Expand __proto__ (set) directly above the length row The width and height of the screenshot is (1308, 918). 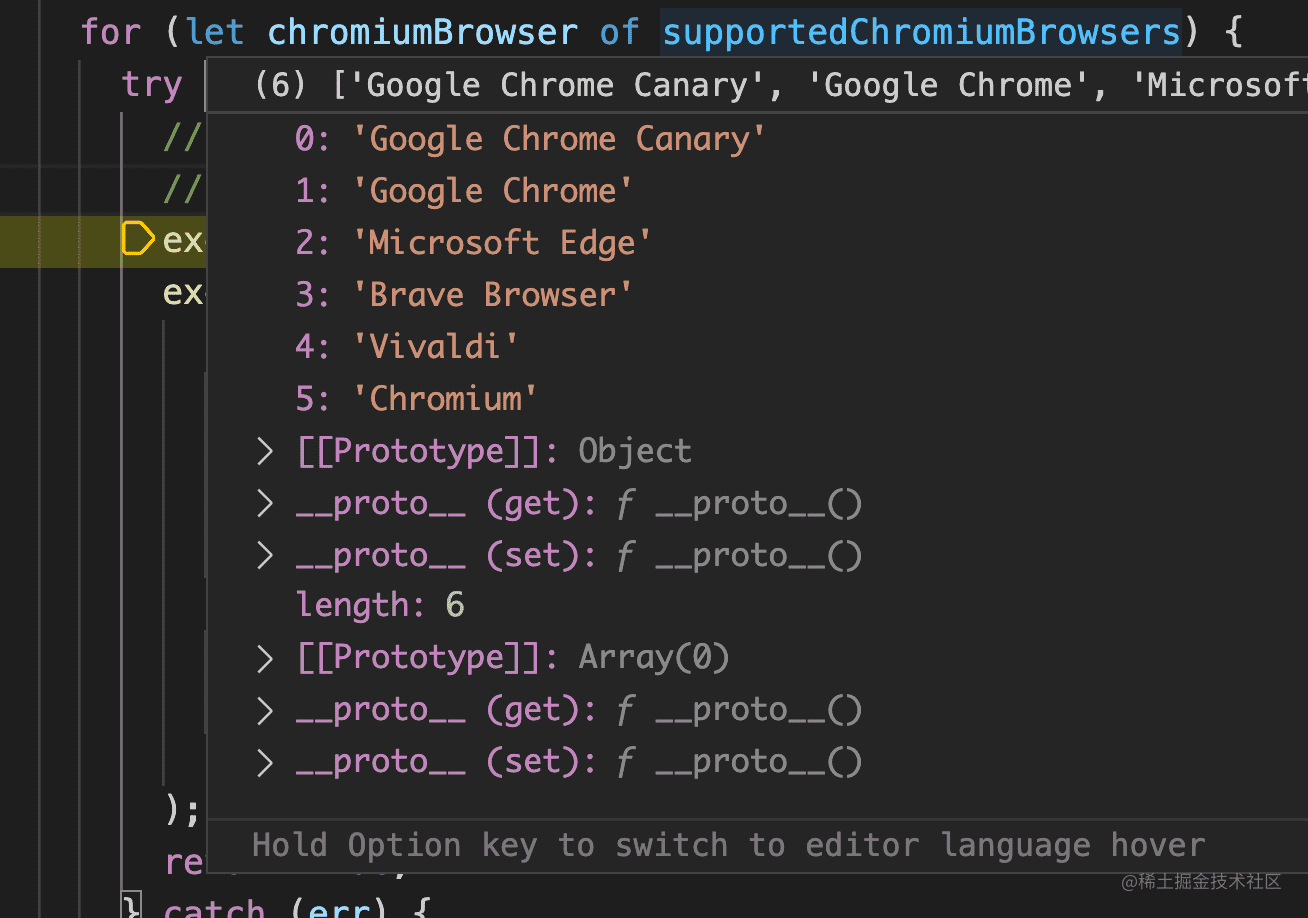click(x=265, y=556)
